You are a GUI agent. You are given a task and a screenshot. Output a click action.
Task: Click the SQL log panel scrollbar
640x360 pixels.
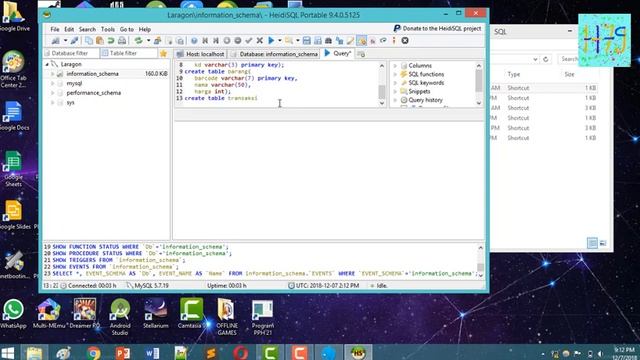480,261
